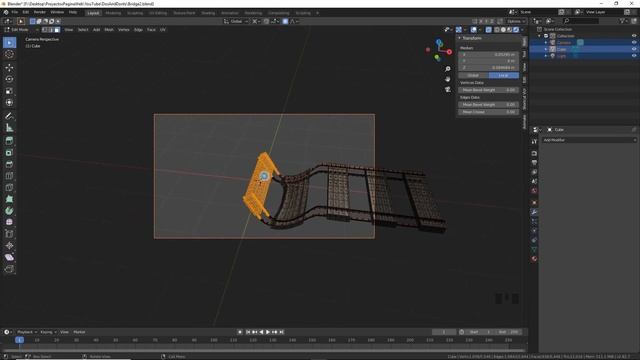
Task: Toggle proportional editing in header
Action: (x=285, y=21)
